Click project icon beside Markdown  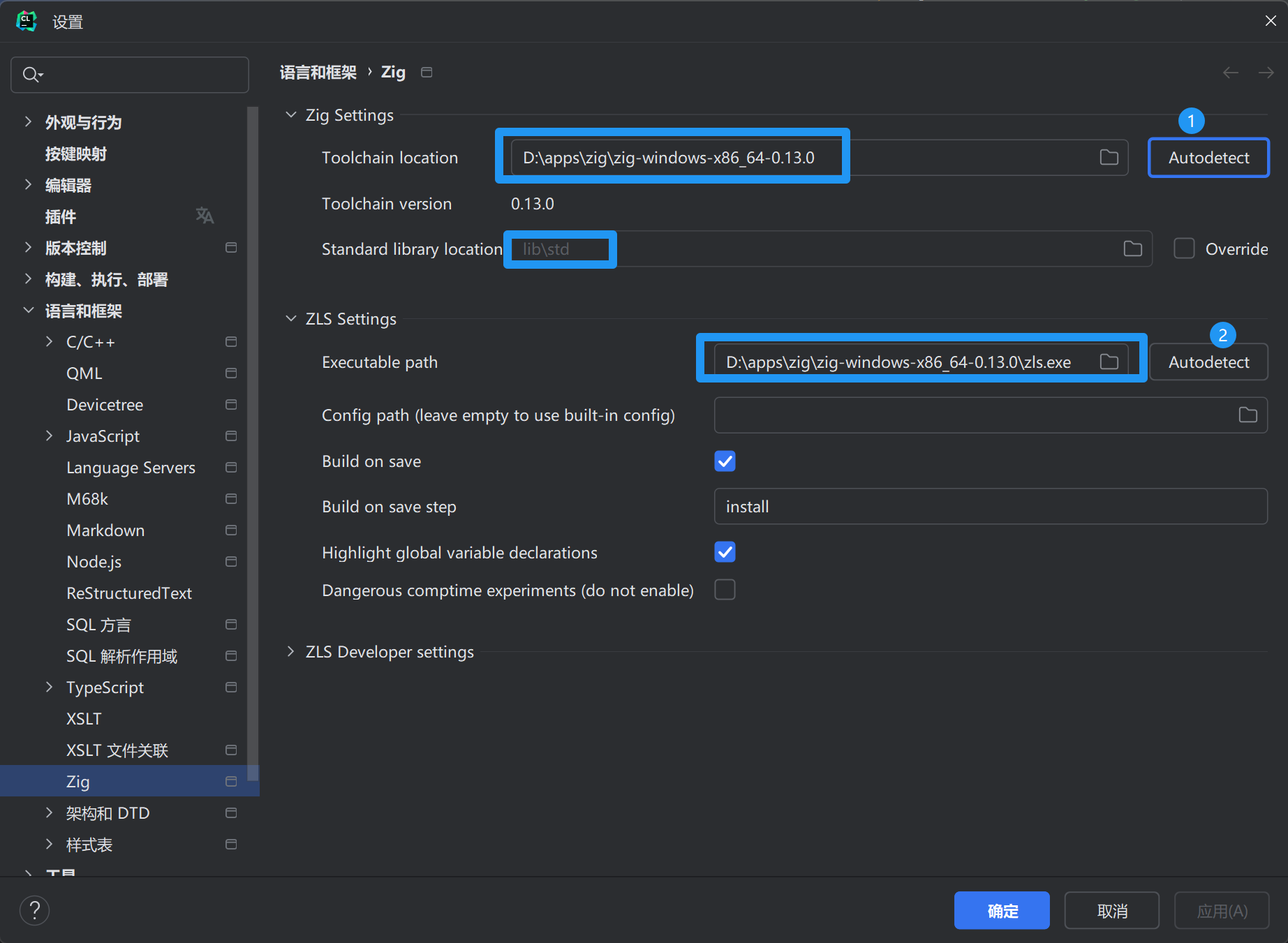(x=231, y=530)
